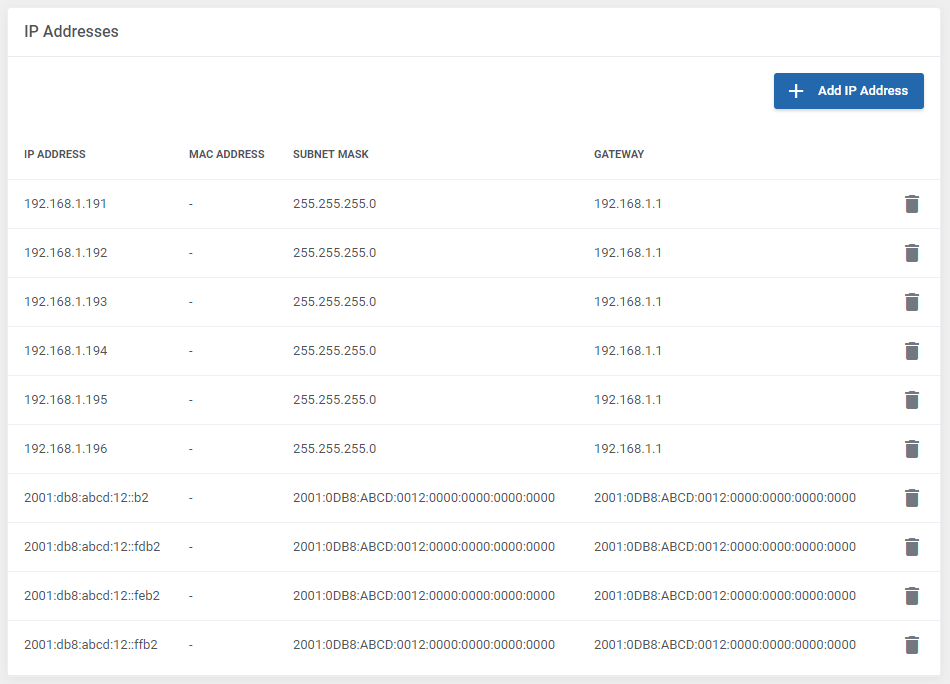950x684 pixels.
Task: Select subnet mask in the 192.168.1.194 row
Action: point(334,351)
